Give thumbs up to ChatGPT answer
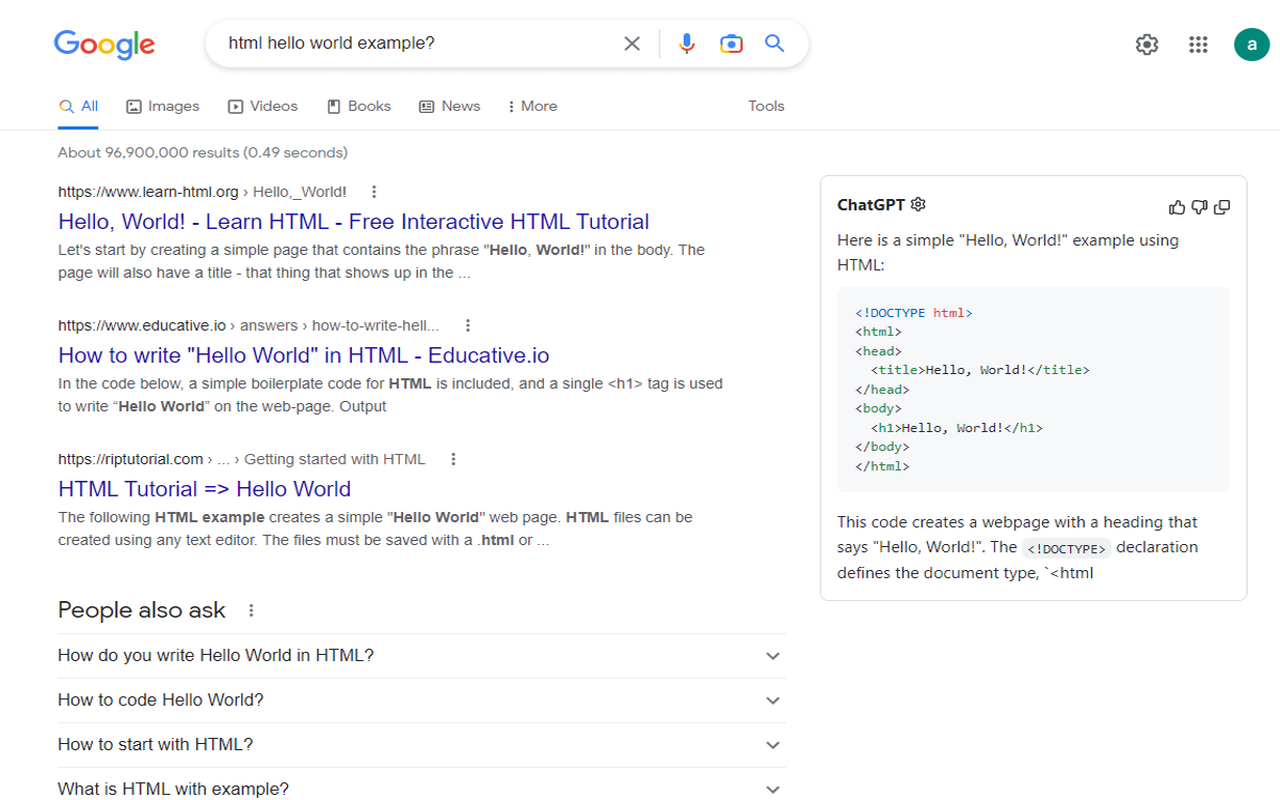The image size is (1280, 800). (x=1177, y=207)
